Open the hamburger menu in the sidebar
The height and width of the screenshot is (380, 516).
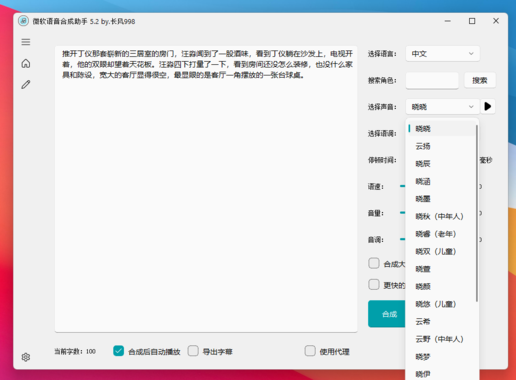click(26, 42)
